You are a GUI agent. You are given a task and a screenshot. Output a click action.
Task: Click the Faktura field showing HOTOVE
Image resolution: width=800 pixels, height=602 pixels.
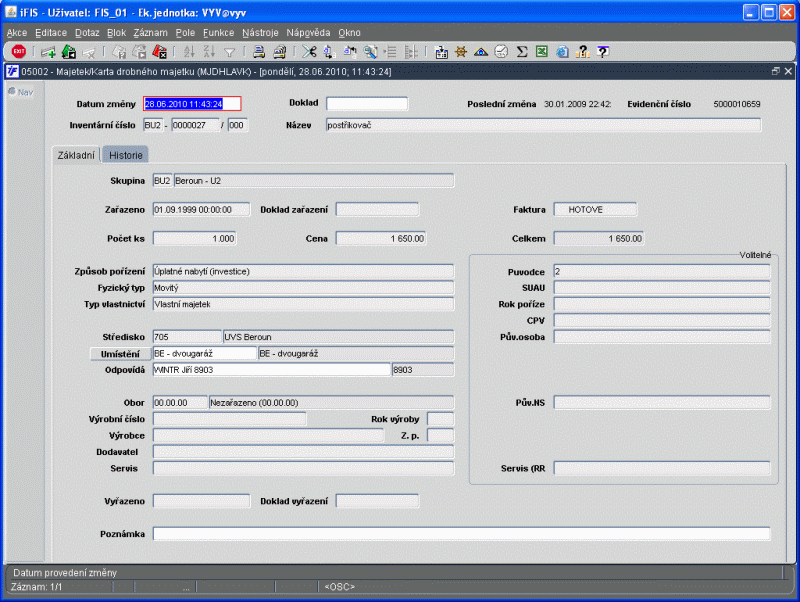(x=595, y=210)
